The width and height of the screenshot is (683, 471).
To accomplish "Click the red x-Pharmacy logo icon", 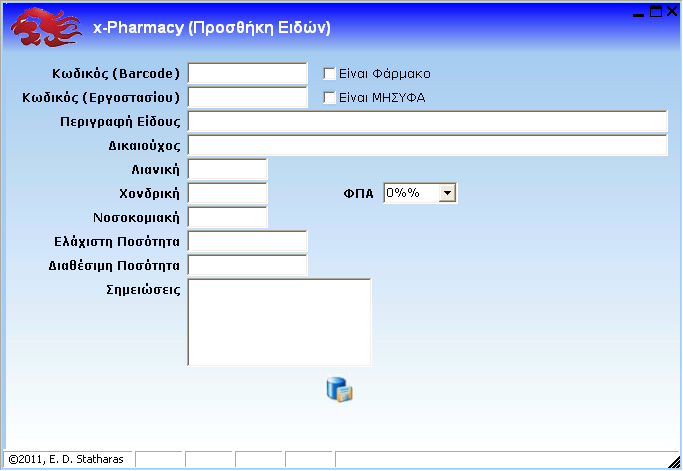I will 45,27.
